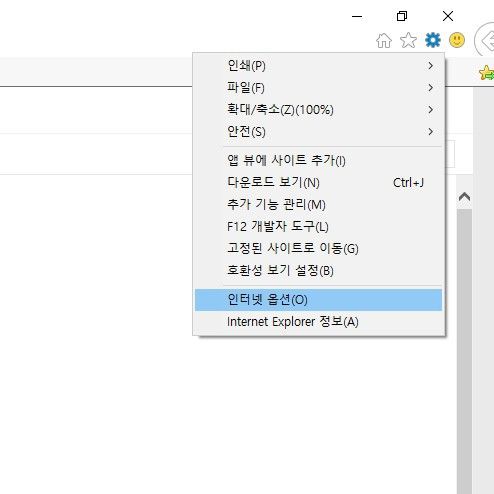Viewport: 494px width, 494px height.
Task: Expand the arrow beside 인쇄(P)
Action: [431, 66]
